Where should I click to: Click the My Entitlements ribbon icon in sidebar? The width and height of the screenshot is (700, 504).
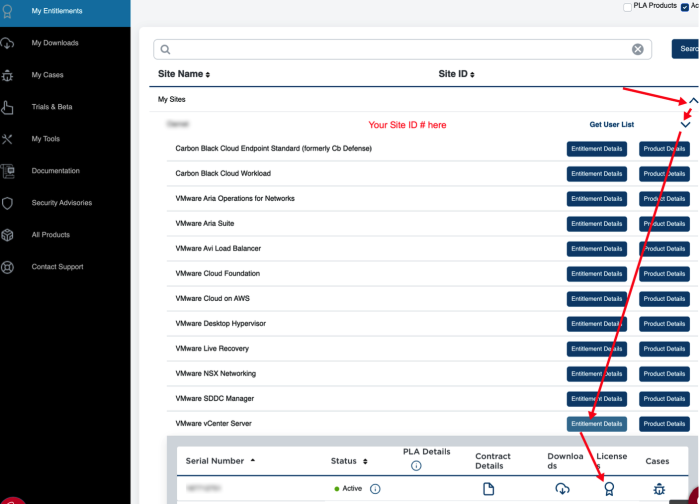pos(7,11)
